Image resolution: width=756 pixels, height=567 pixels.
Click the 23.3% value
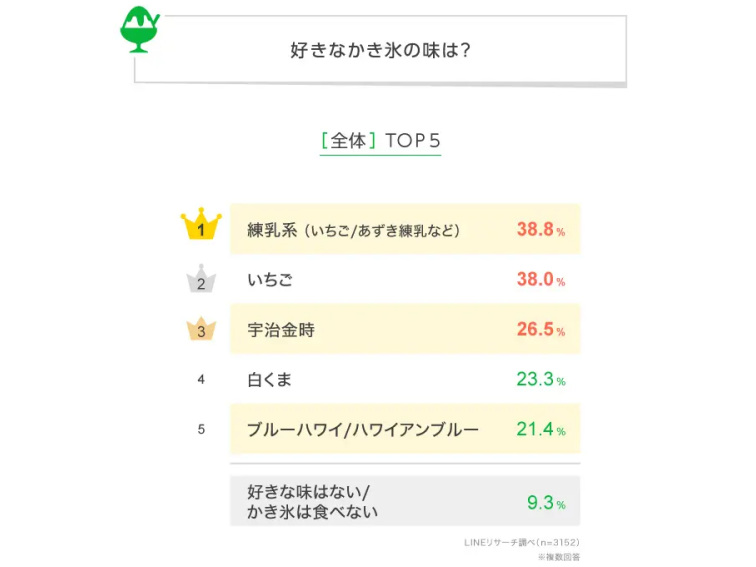tap(540, 379)
